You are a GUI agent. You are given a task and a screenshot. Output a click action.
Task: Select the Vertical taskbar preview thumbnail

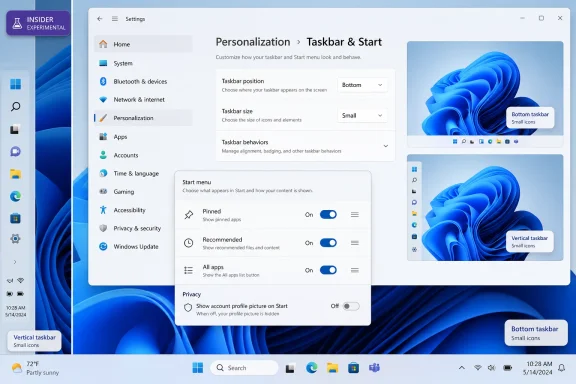pos(485,208)
